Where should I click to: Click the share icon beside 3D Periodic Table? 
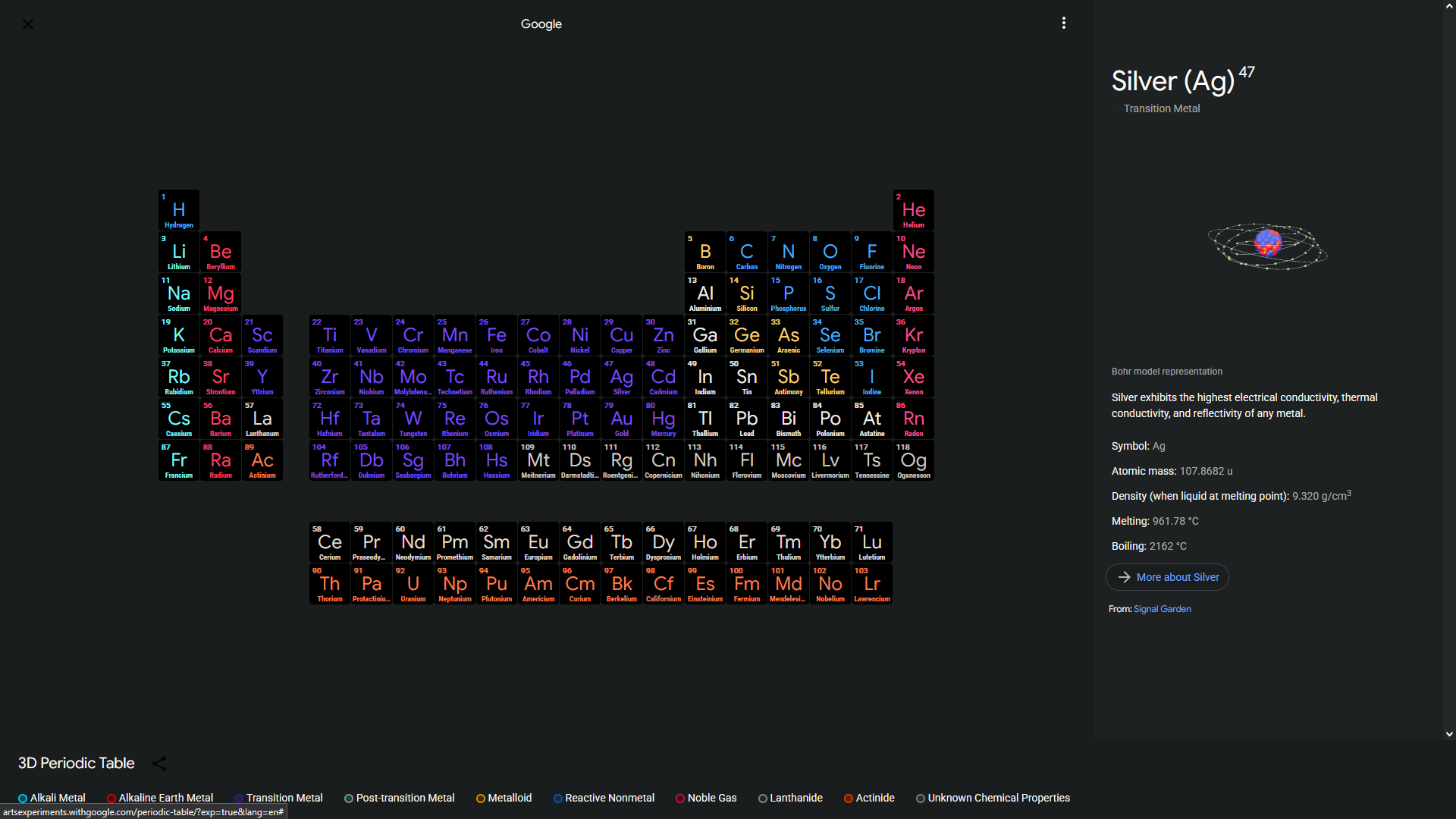pos(159,764)
